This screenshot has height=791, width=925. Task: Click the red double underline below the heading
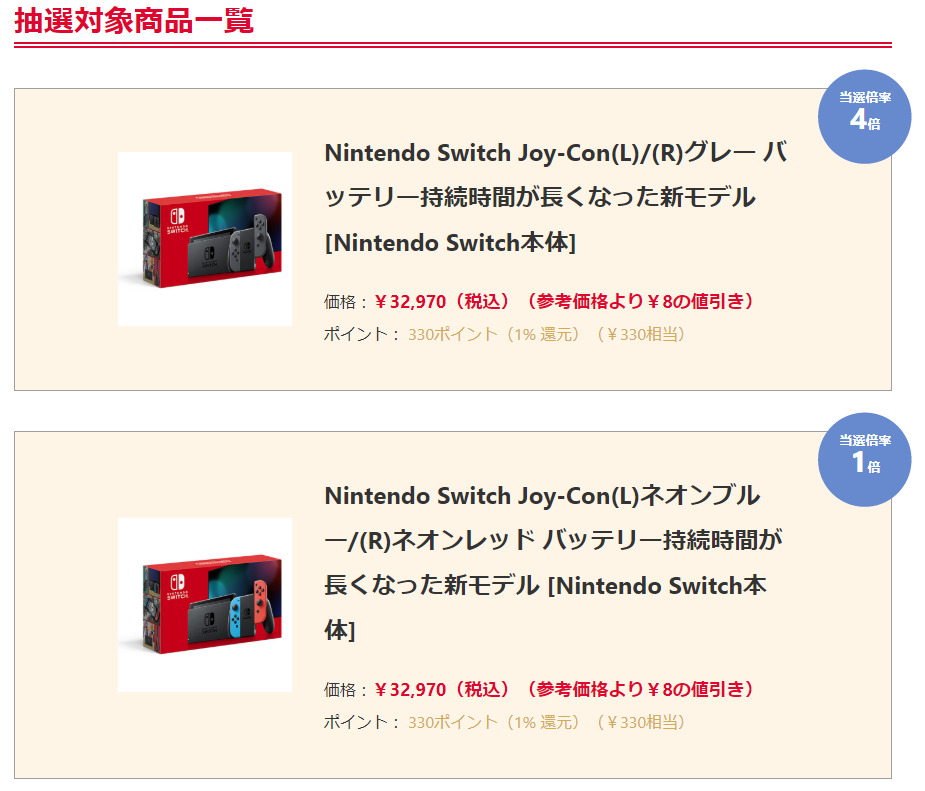tap(452, 45)
